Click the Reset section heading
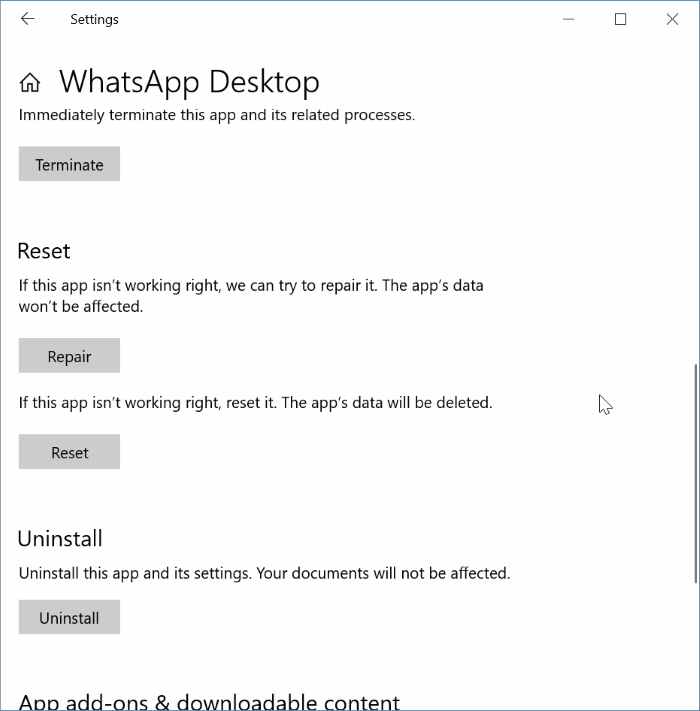 coord(44,251)
